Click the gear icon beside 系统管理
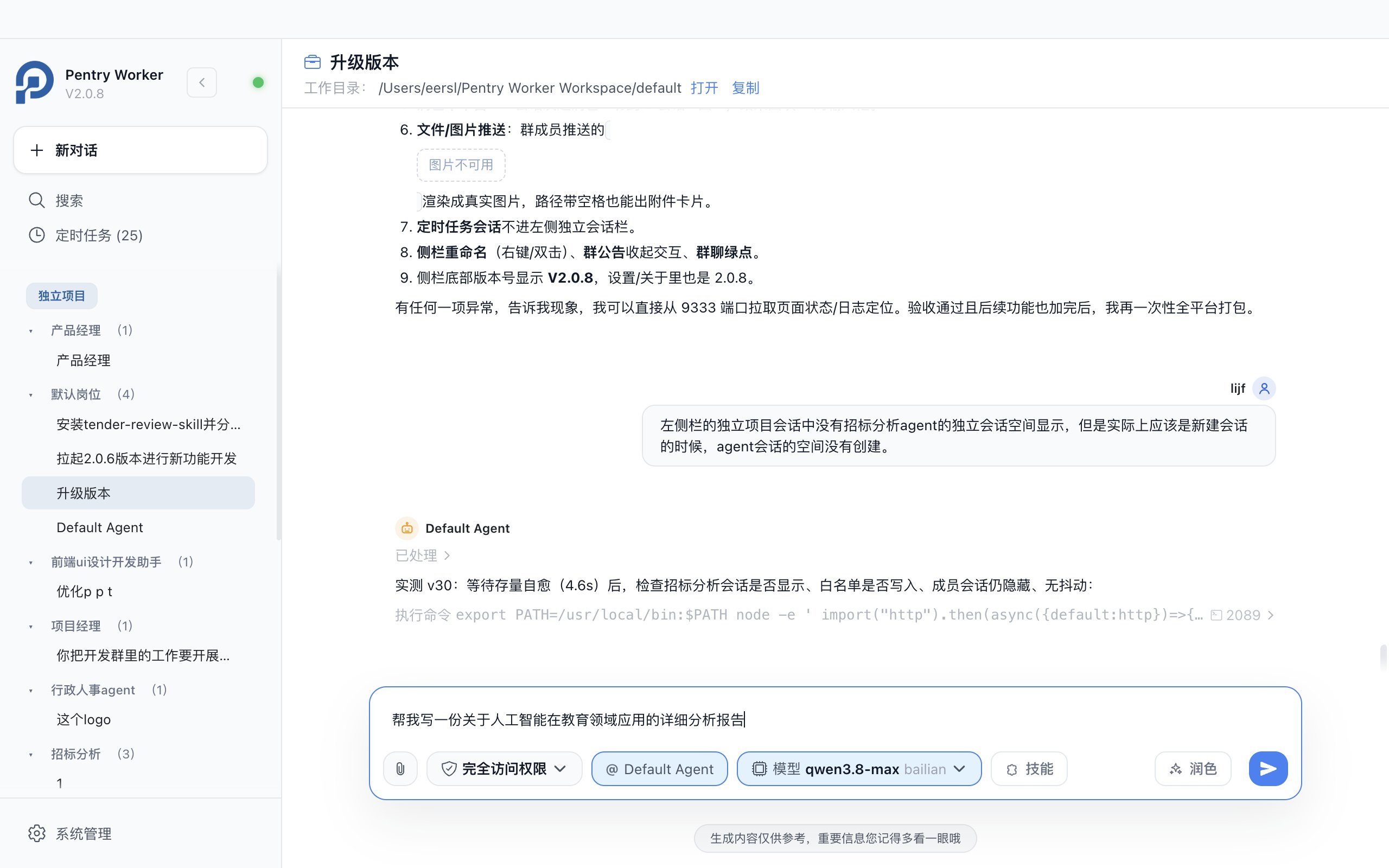 point(37,834)
